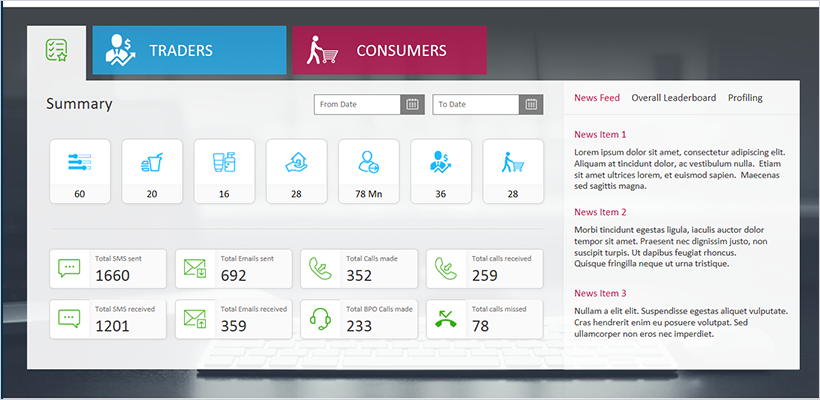Screen dimensions: 820x400
Task: Open the From Date calendar picker
Action: (412, 105)
